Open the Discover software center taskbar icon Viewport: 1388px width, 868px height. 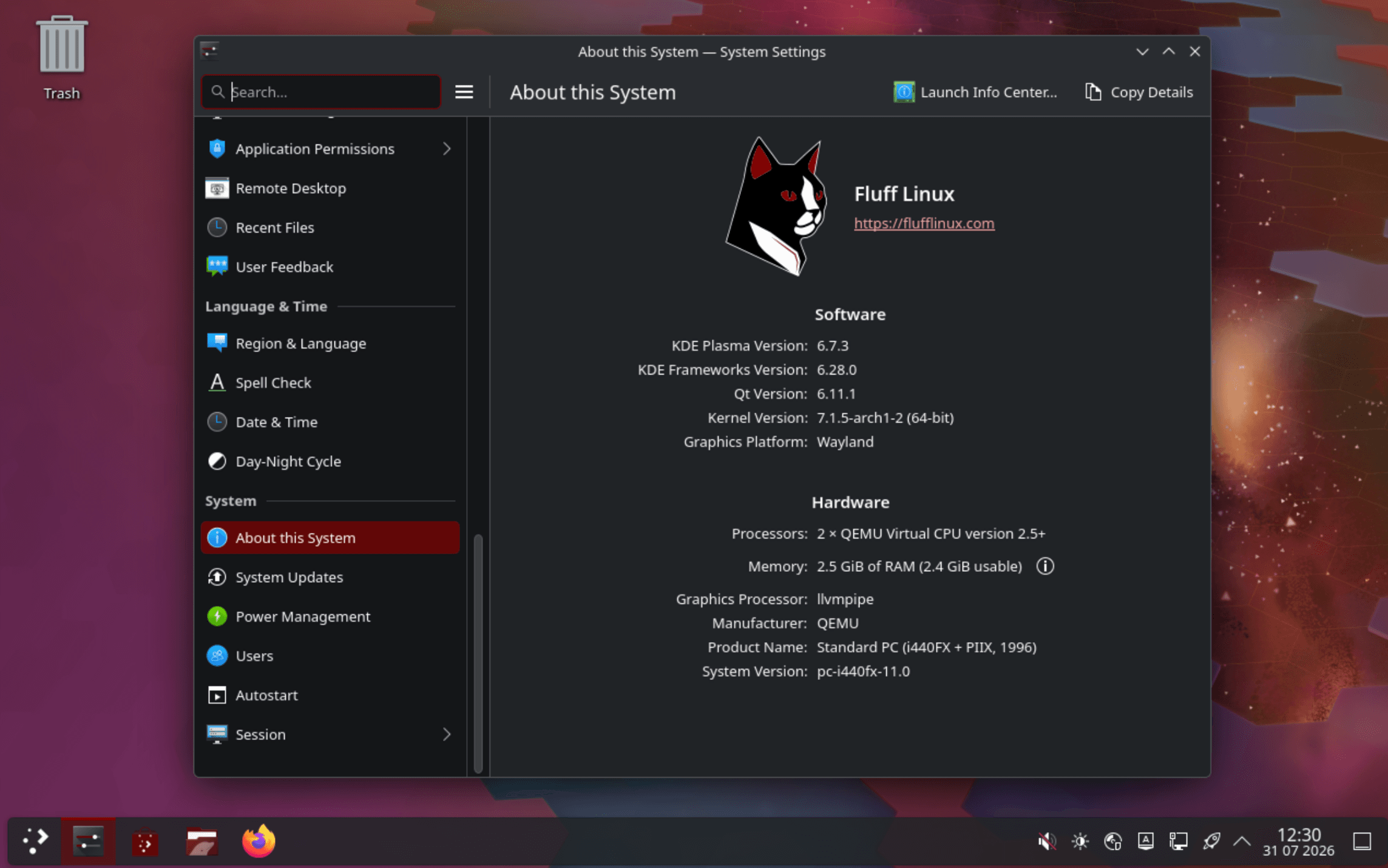tap(145, 841)
